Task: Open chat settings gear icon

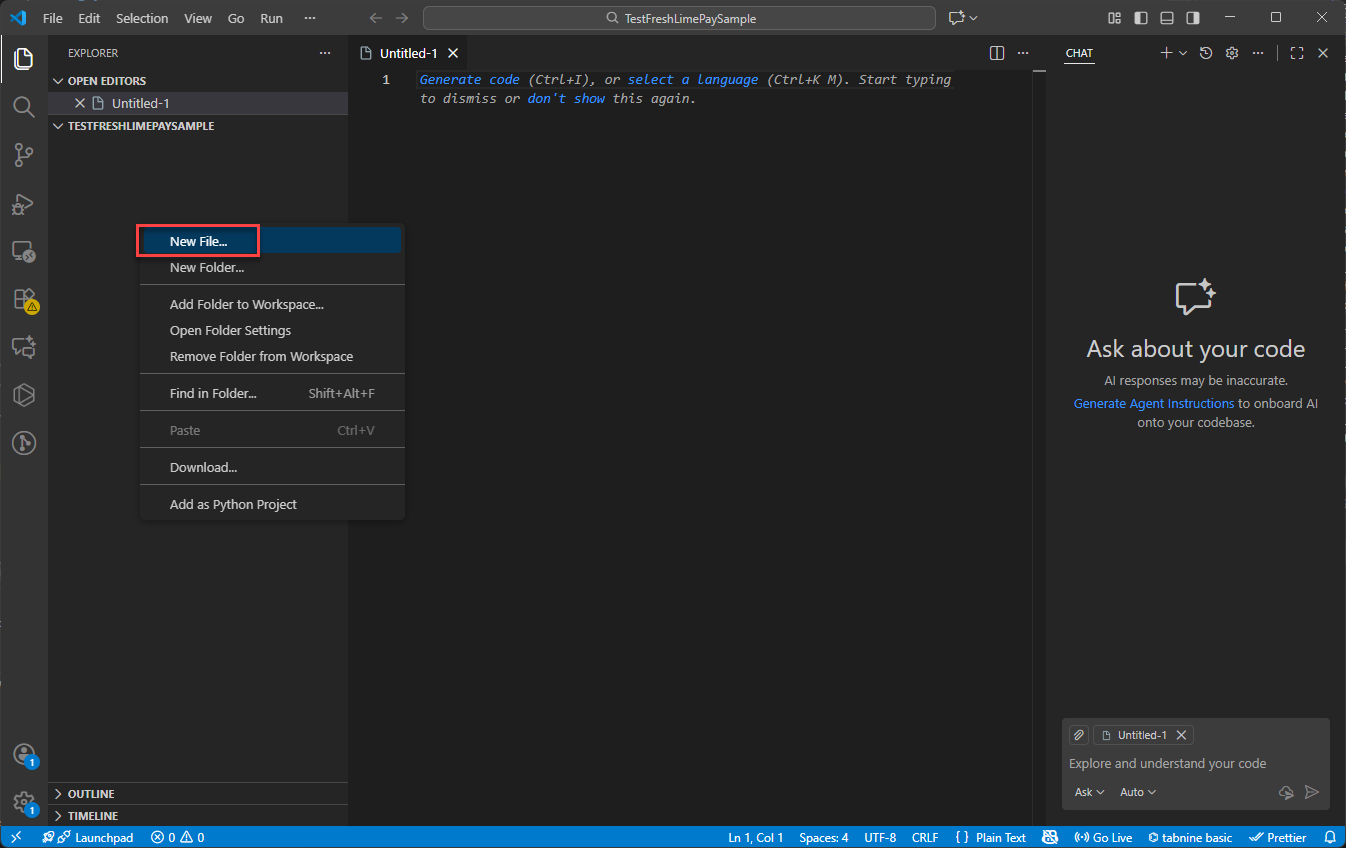Action: click(x=1232, y=53)
